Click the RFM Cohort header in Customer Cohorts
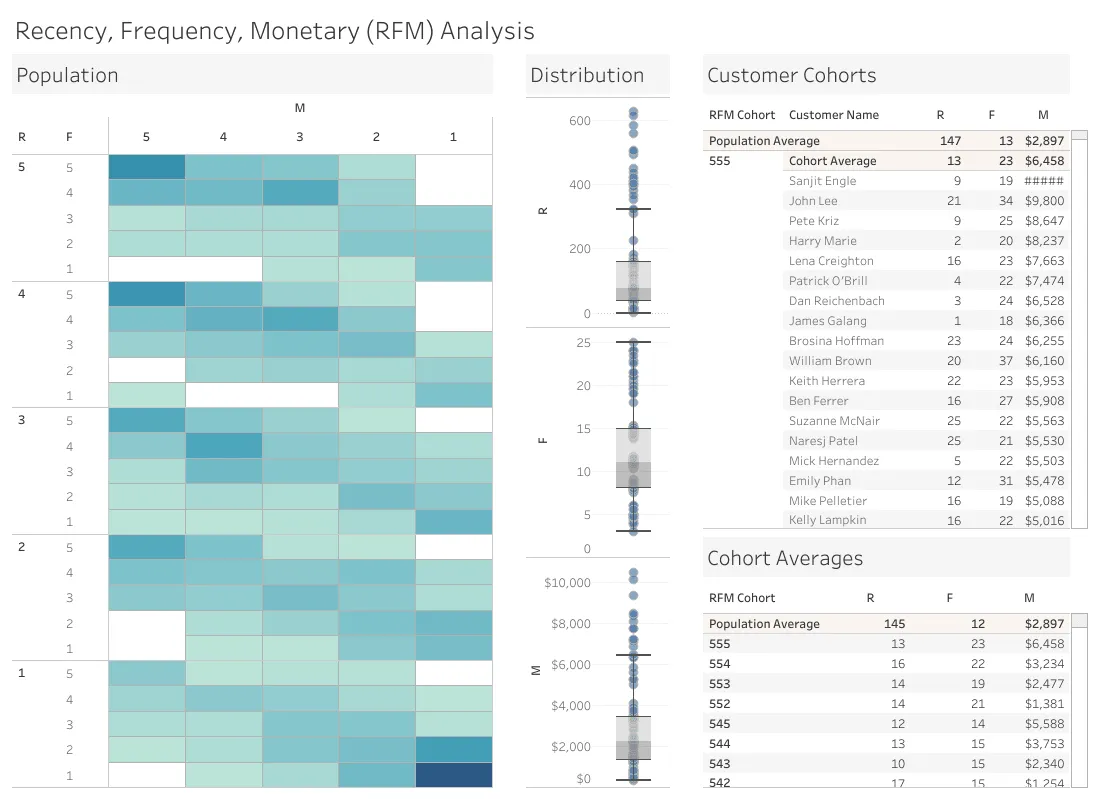1099x799 pixels. click(x=742, y=115)
